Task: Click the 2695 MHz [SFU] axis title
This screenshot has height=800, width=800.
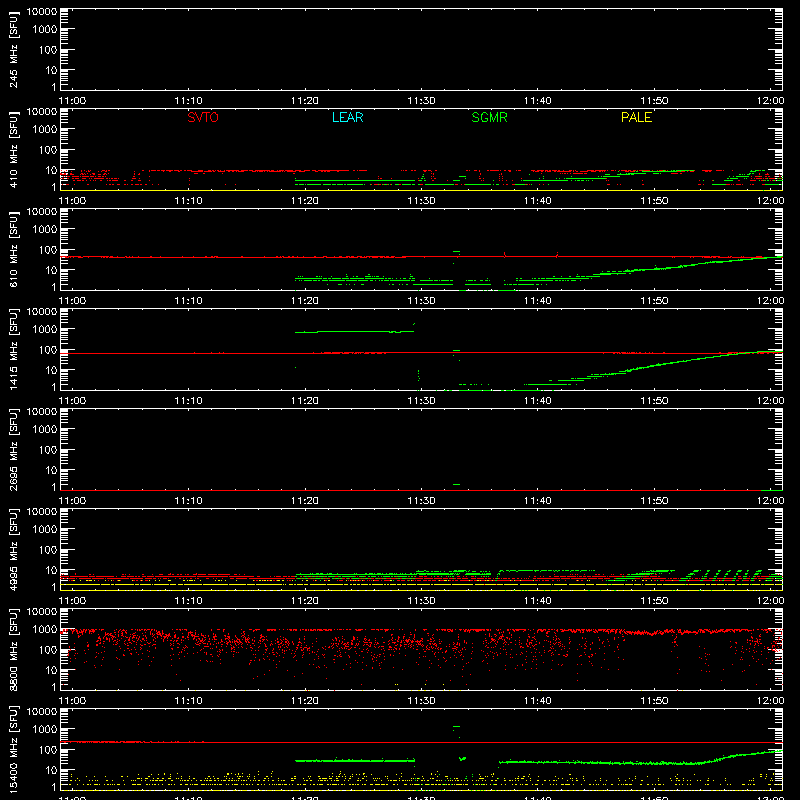Action: (13, 449)
